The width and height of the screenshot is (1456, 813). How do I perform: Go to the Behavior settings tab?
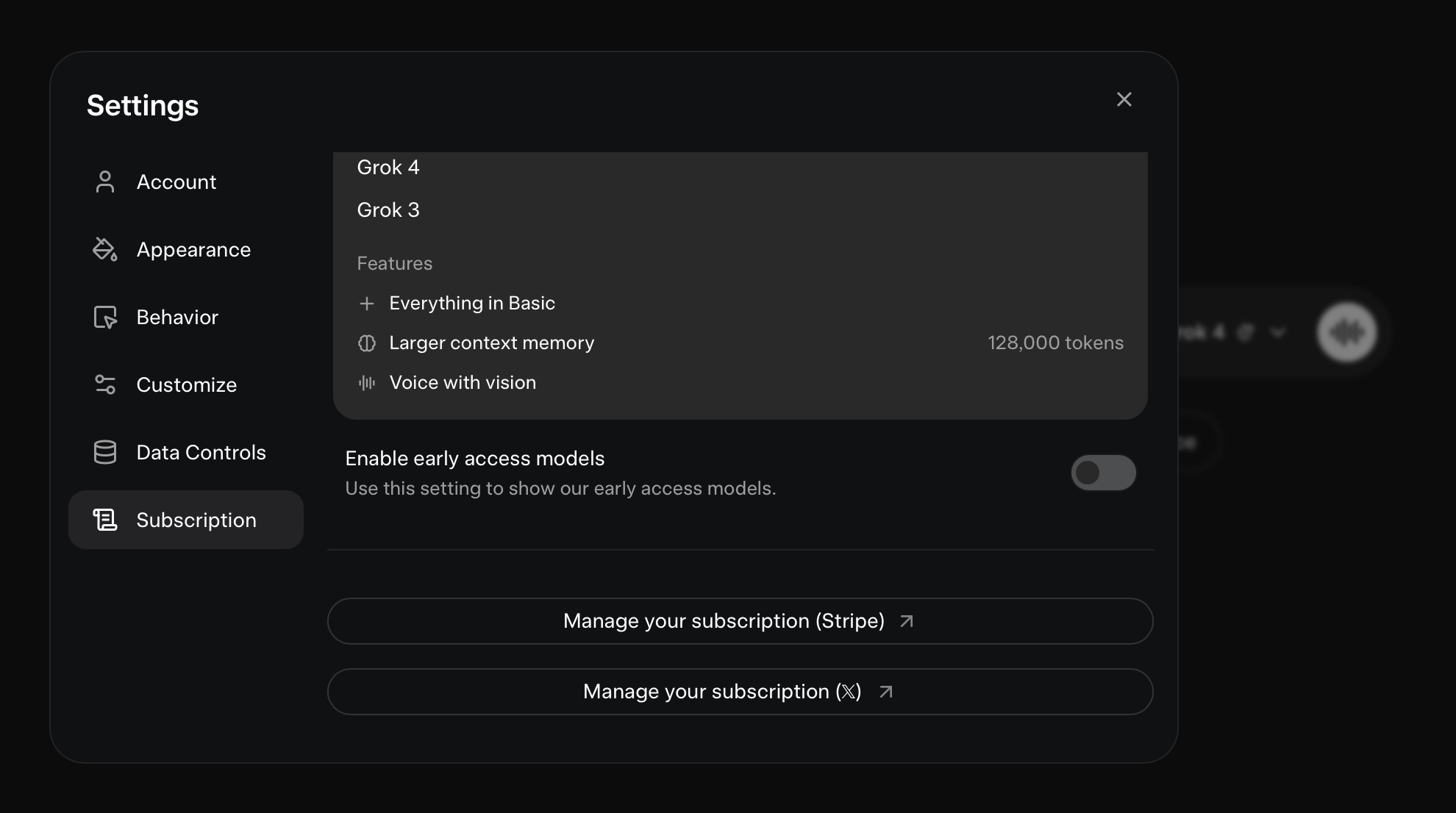pos(177,317)
